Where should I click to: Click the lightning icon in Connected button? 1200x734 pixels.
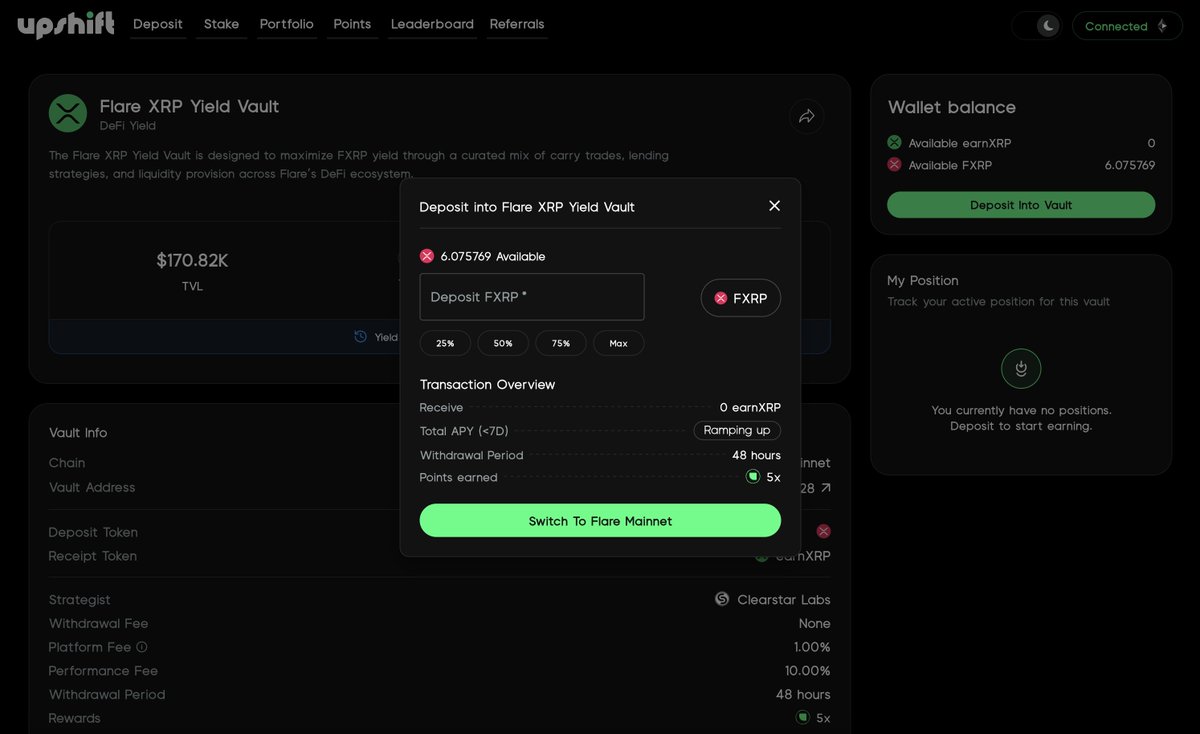point(1162,26)
